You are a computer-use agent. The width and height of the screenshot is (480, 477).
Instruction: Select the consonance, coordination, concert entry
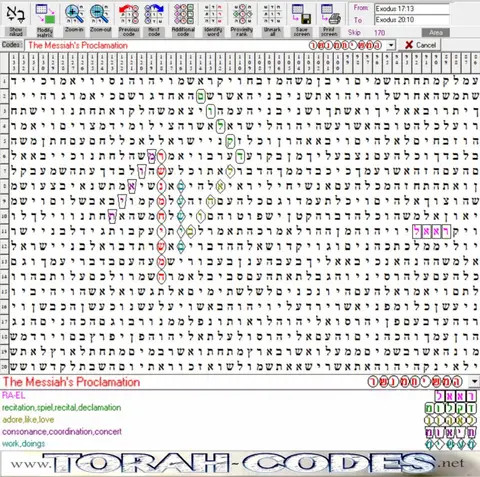point(62,432)
